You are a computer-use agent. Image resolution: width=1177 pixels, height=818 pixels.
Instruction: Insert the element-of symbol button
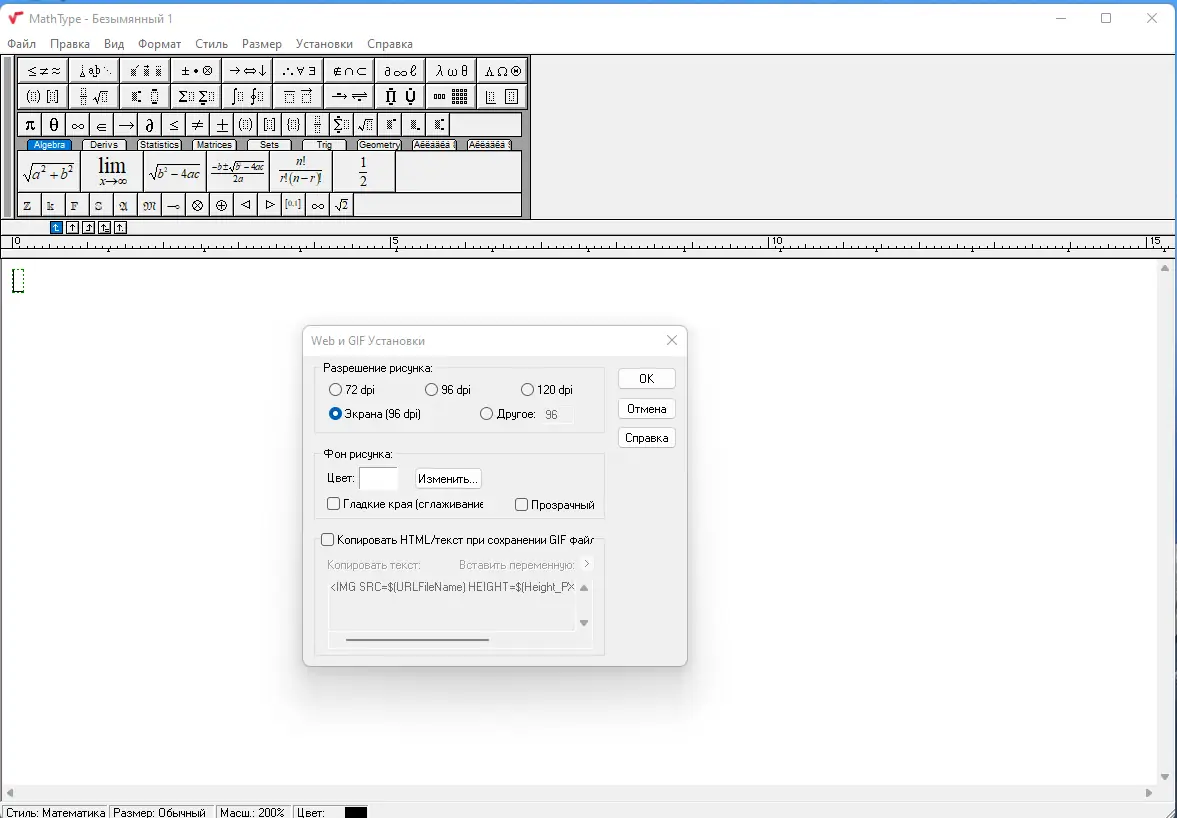point(102,125)
